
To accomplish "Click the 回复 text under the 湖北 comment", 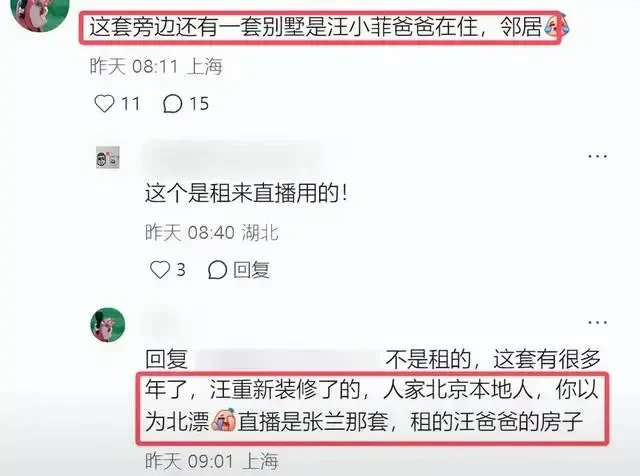I will click(x=251, y=269).
